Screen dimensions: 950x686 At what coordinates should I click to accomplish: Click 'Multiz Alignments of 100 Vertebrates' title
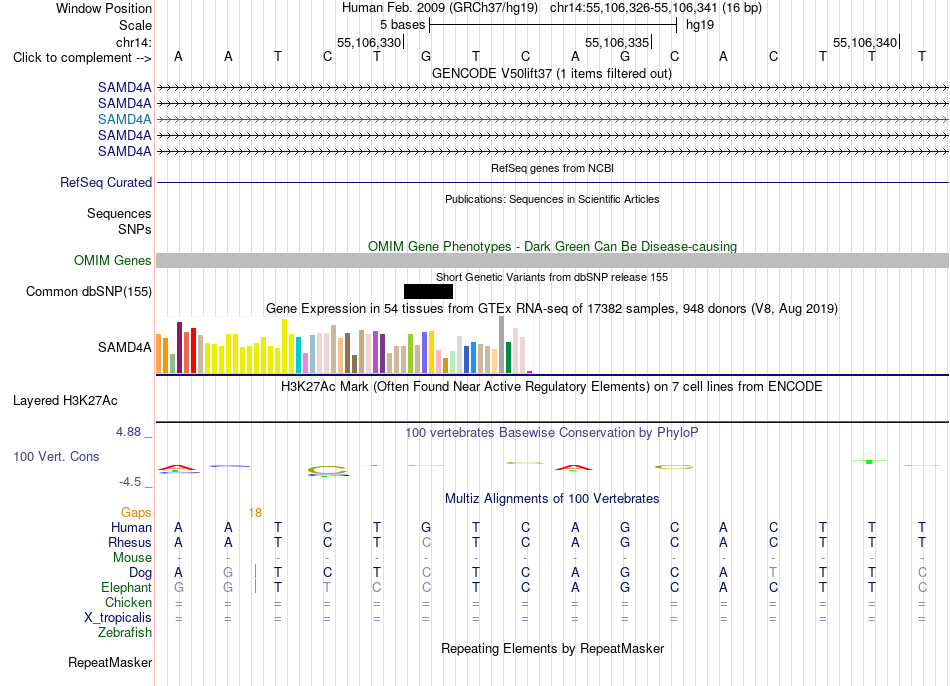tap(552, 499)
